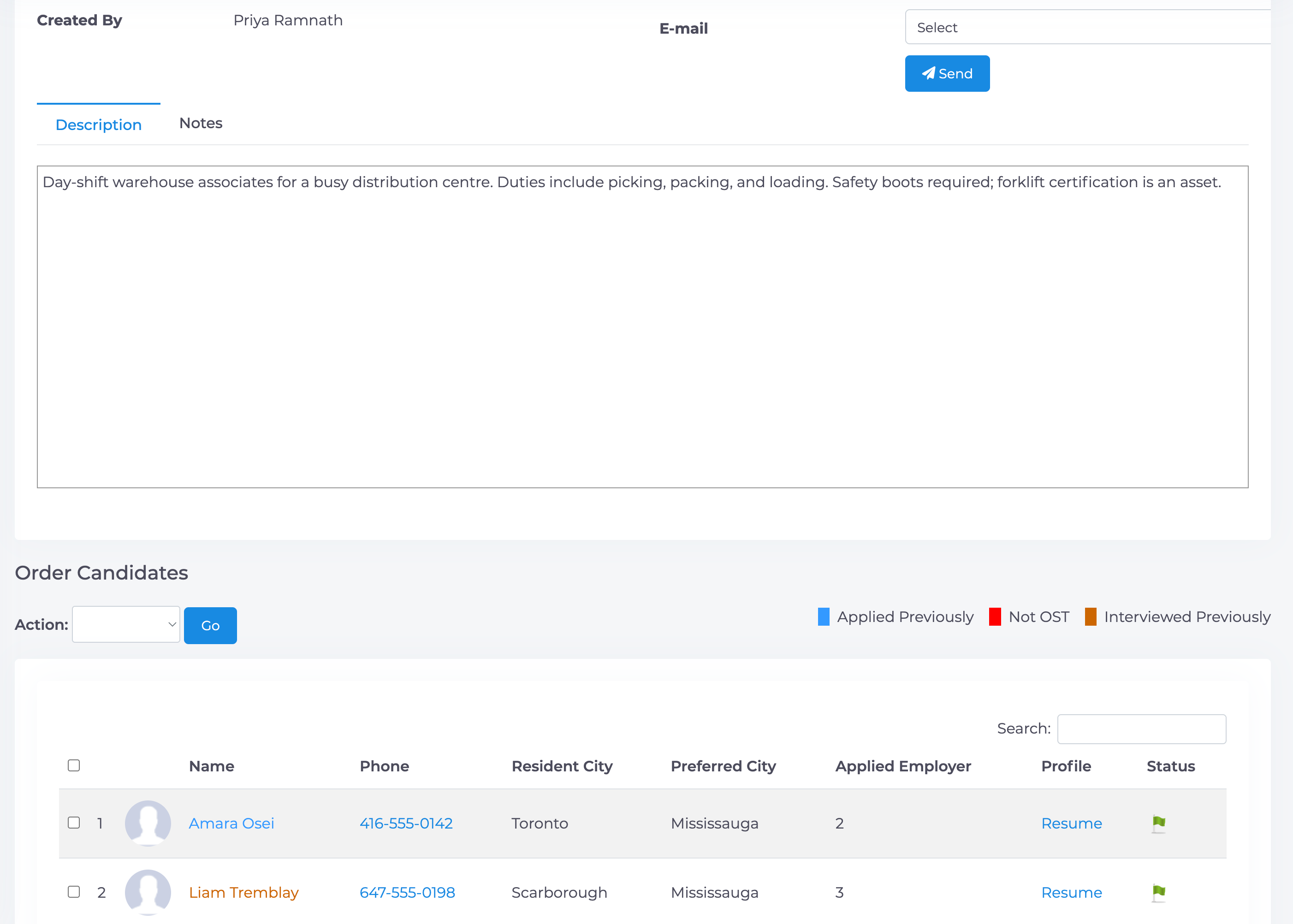This screenshot has height=924, width=1293.
Task: Click inside the job description text area
Action: pyautogui.click(x=643, y=326)
